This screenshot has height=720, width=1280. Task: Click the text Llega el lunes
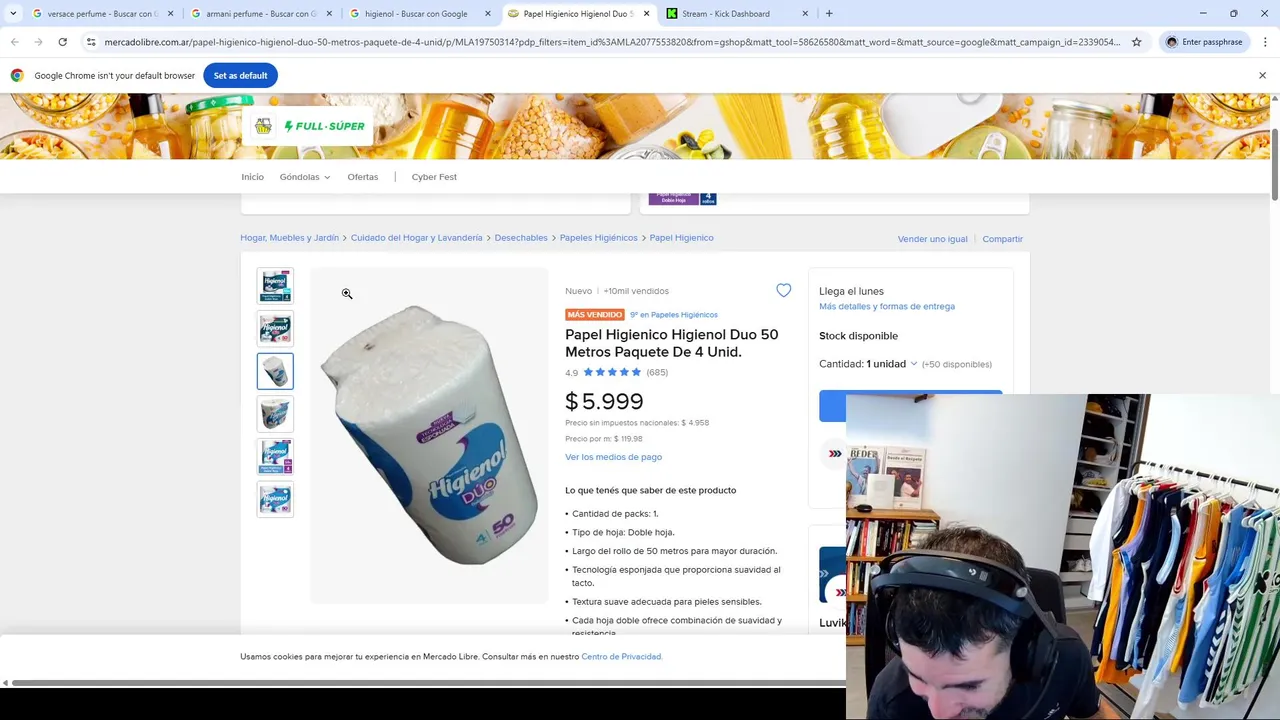point(851,291)
